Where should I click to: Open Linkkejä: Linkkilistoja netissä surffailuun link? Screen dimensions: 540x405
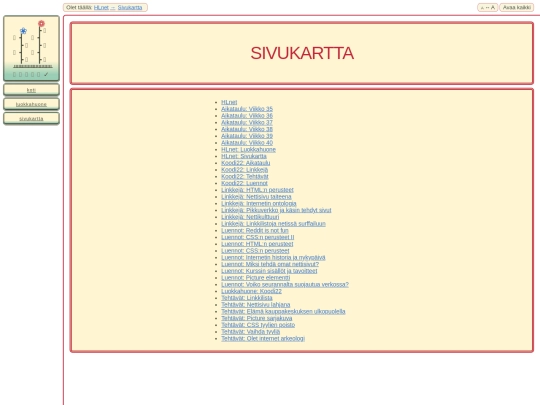[x=273, y=224]
